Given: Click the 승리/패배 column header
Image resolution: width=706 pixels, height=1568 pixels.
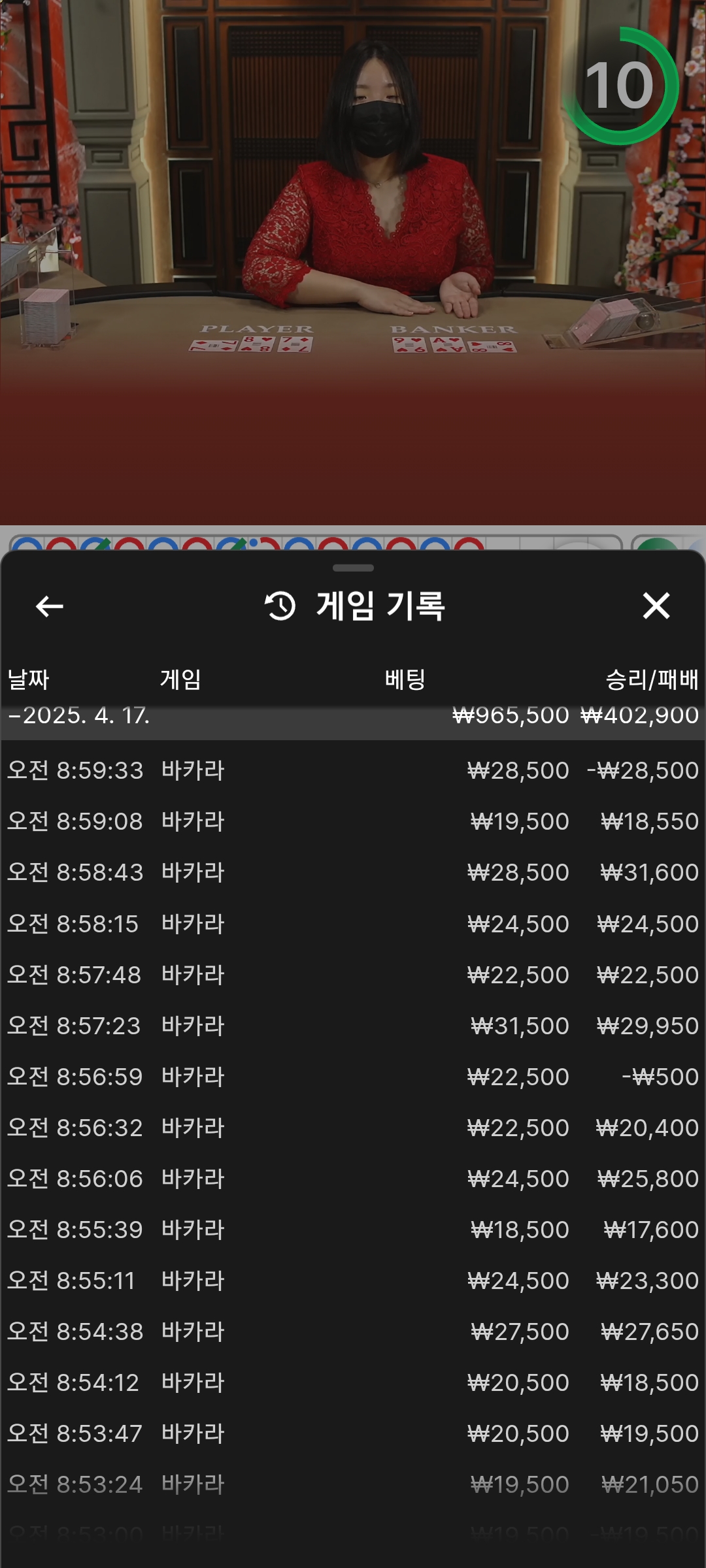Looking at the screenshot, I should [651, 679].
